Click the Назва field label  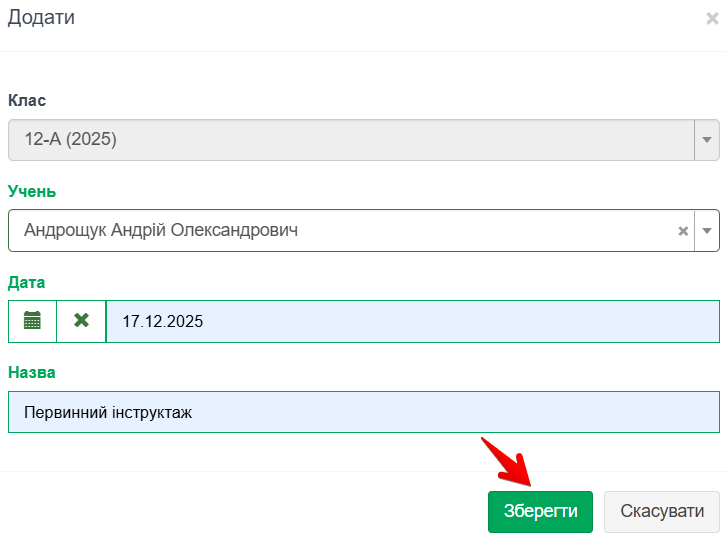32,372
